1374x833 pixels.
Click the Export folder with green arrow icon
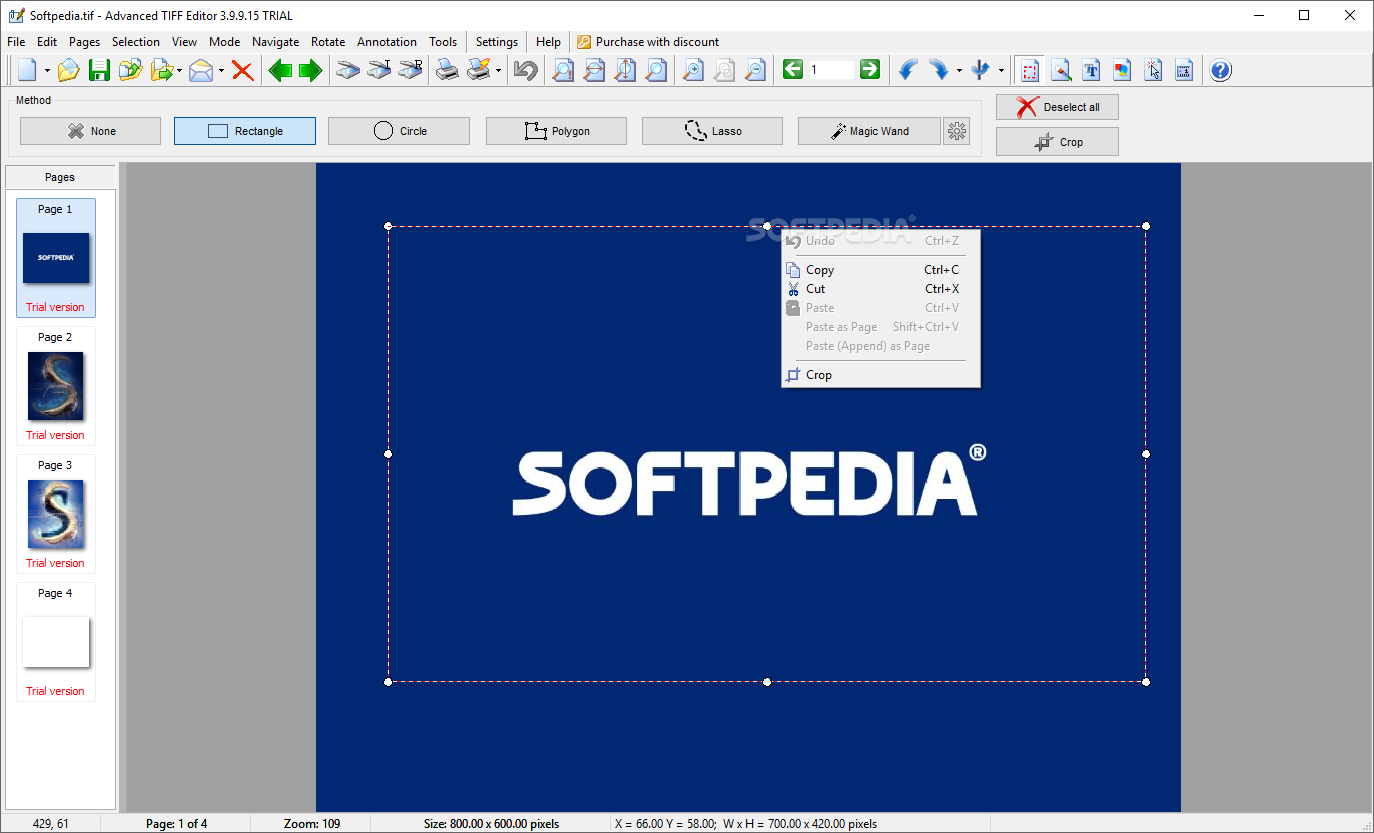click(x=161, y=70)
